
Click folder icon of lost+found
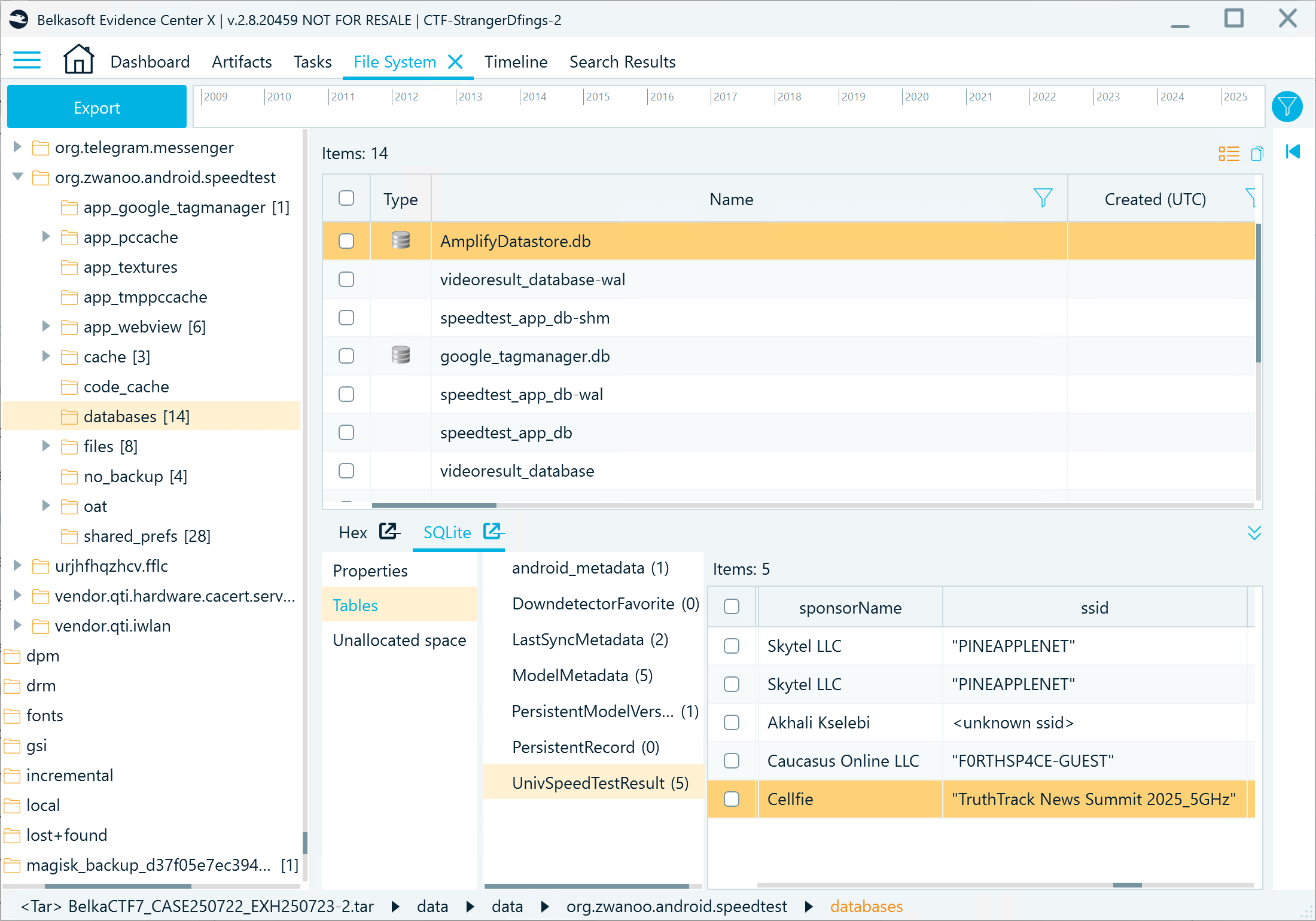click(x=12, y=835)
